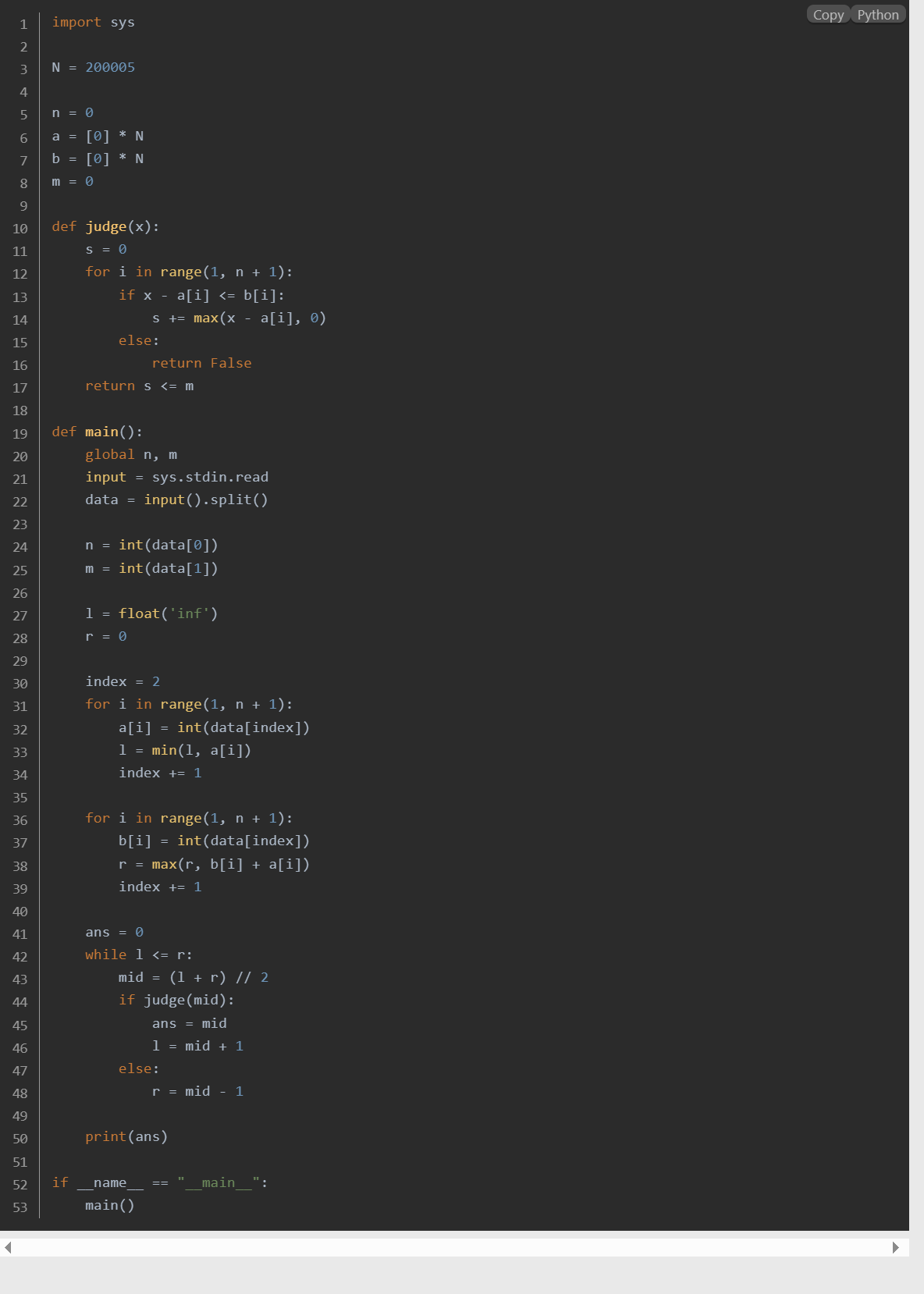
Task: Click the Python language label
Action: [x=878, y=15]
